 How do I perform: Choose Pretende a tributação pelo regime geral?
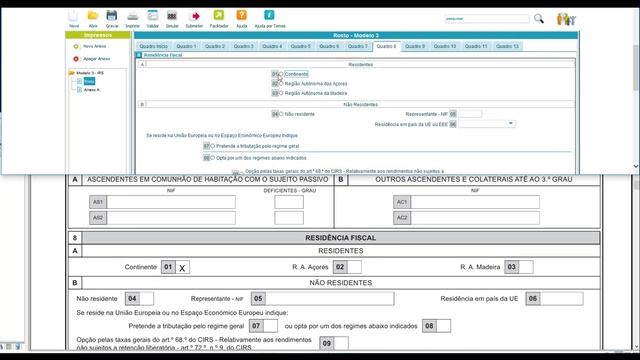[212, 146]
